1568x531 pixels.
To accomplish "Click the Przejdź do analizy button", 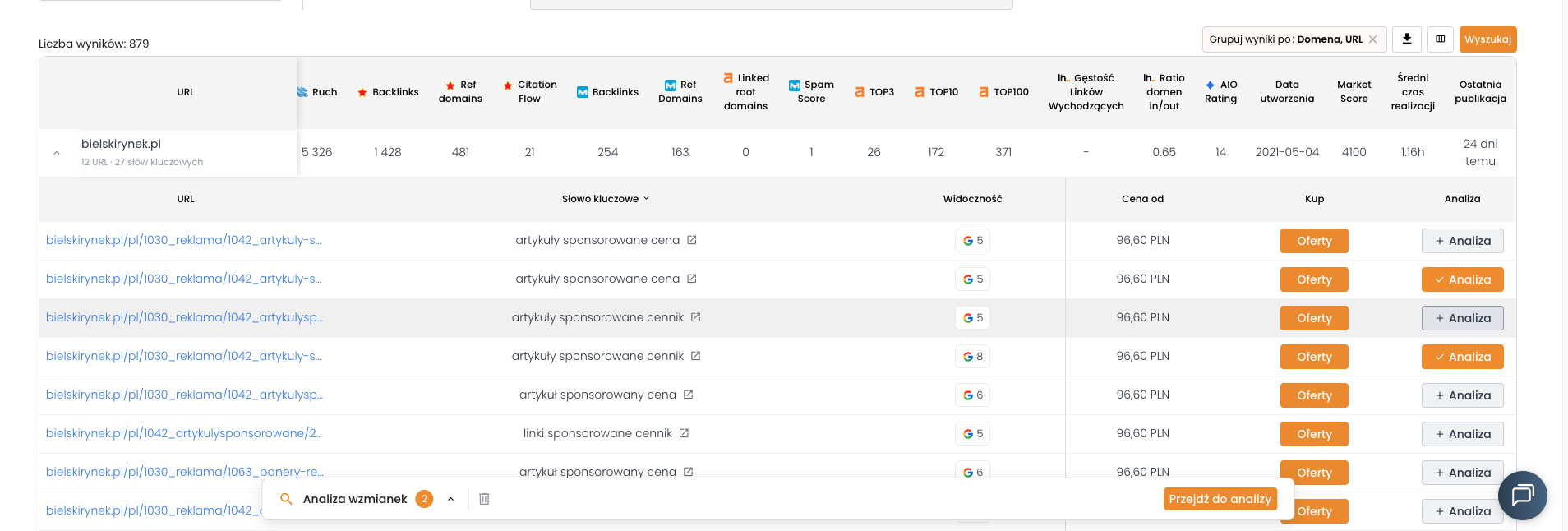I will (x=1220, y=499).
